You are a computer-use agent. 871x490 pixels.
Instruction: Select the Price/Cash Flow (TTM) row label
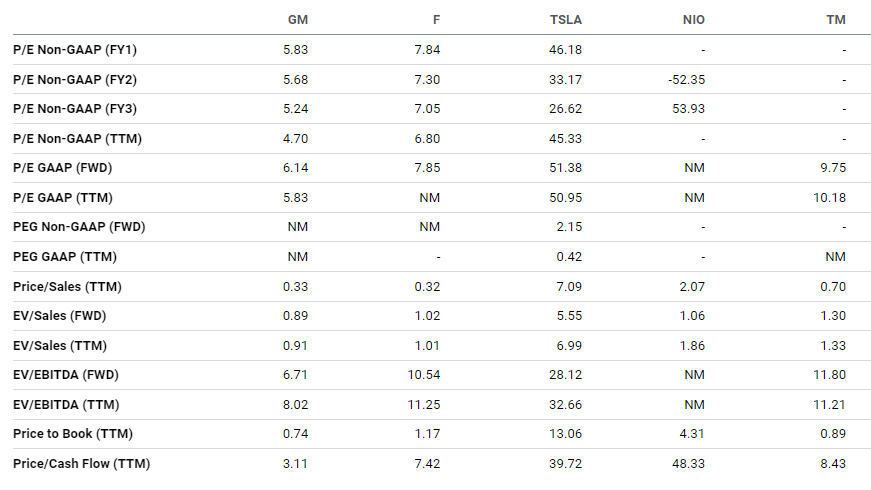[82, 463]
